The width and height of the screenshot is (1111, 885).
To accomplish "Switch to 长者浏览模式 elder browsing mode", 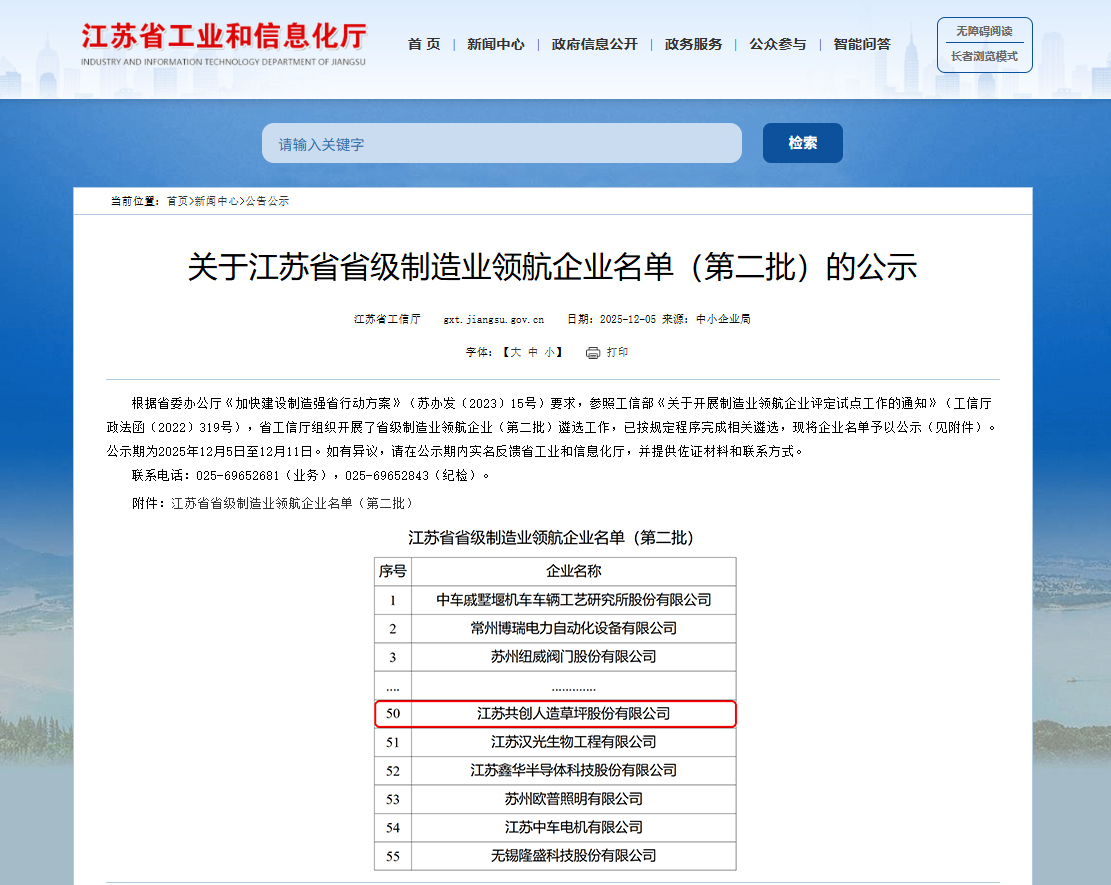I will [984, 56].
